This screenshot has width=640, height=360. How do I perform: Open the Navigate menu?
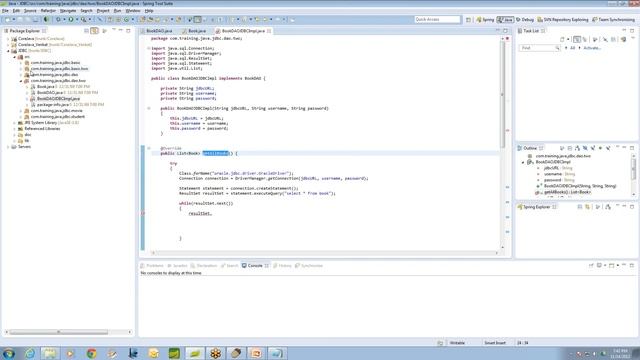[68, 11]
